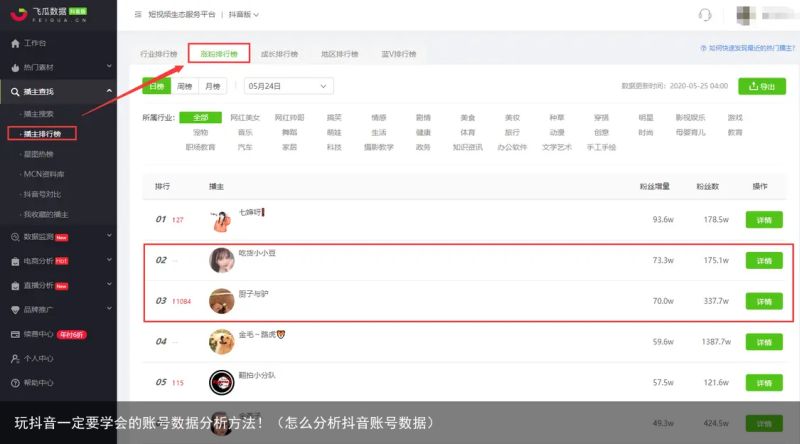The width and height of the screenshot is (800, 444).
Task: Switch to the 地区排行榜 tab
Action: click(x=339, y=54)
